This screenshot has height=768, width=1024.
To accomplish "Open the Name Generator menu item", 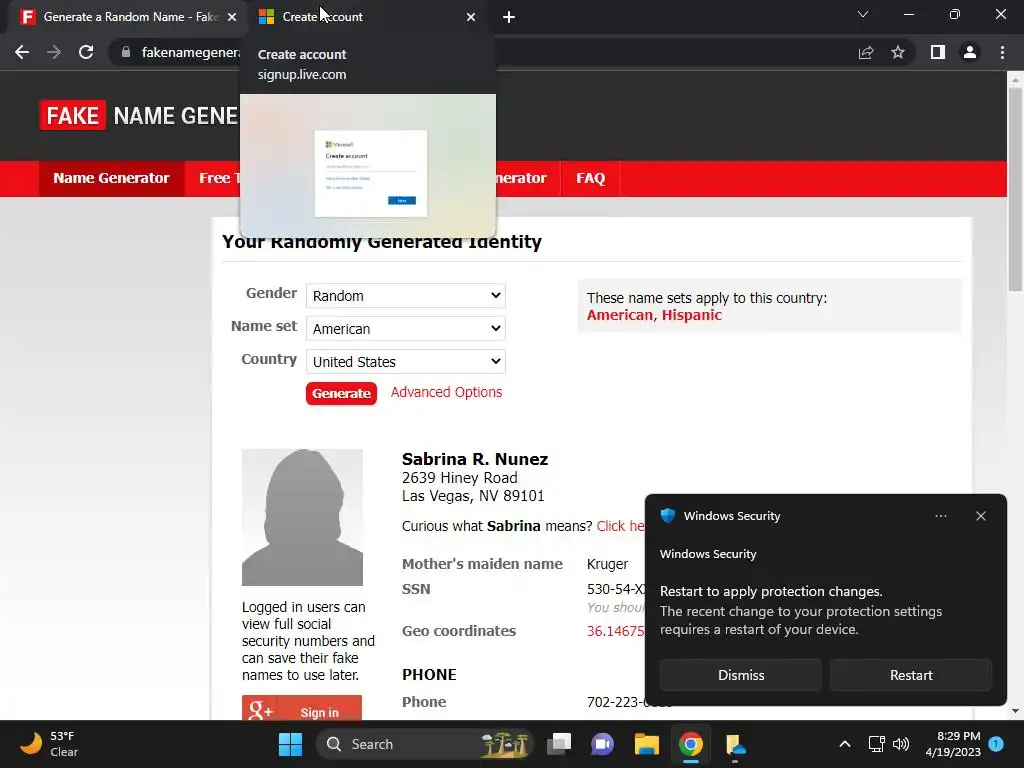I will tap(111, 178).
